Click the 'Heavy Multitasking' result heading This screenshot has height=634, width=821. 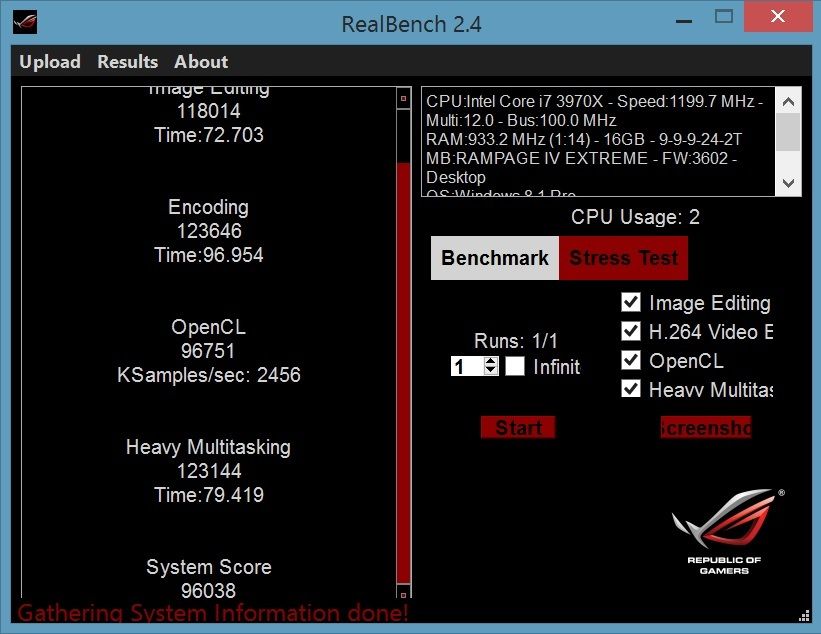coord(208,447)
